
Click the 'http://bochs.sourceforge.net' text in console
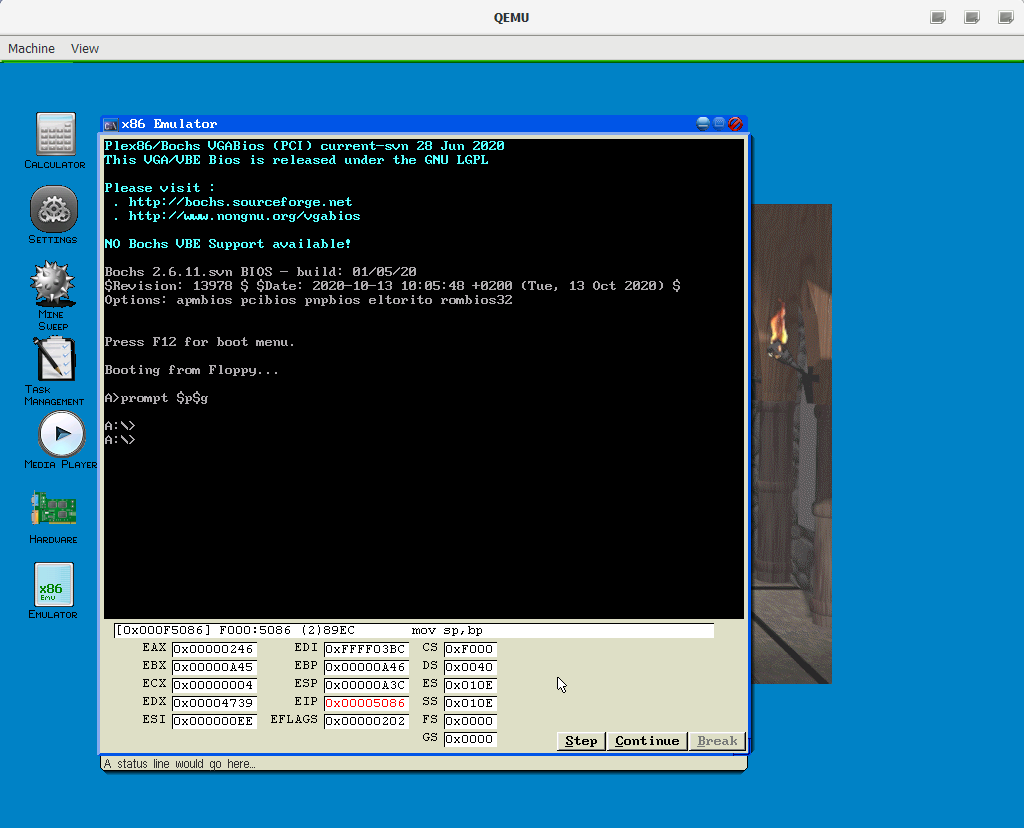(x=240, y=202)
